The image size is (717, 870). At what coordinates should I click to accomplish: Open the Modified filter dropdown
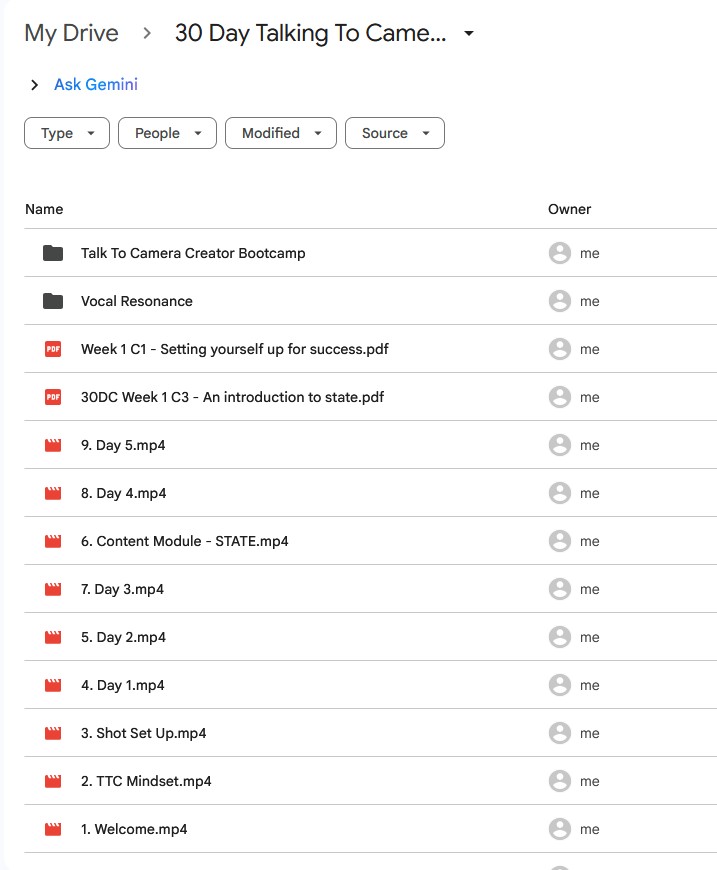tap(281, 133)
